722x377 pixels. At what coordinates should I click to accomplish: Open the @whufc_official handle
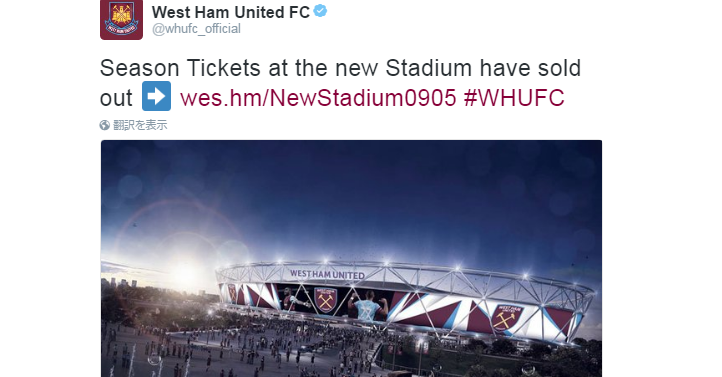point(197,29)
